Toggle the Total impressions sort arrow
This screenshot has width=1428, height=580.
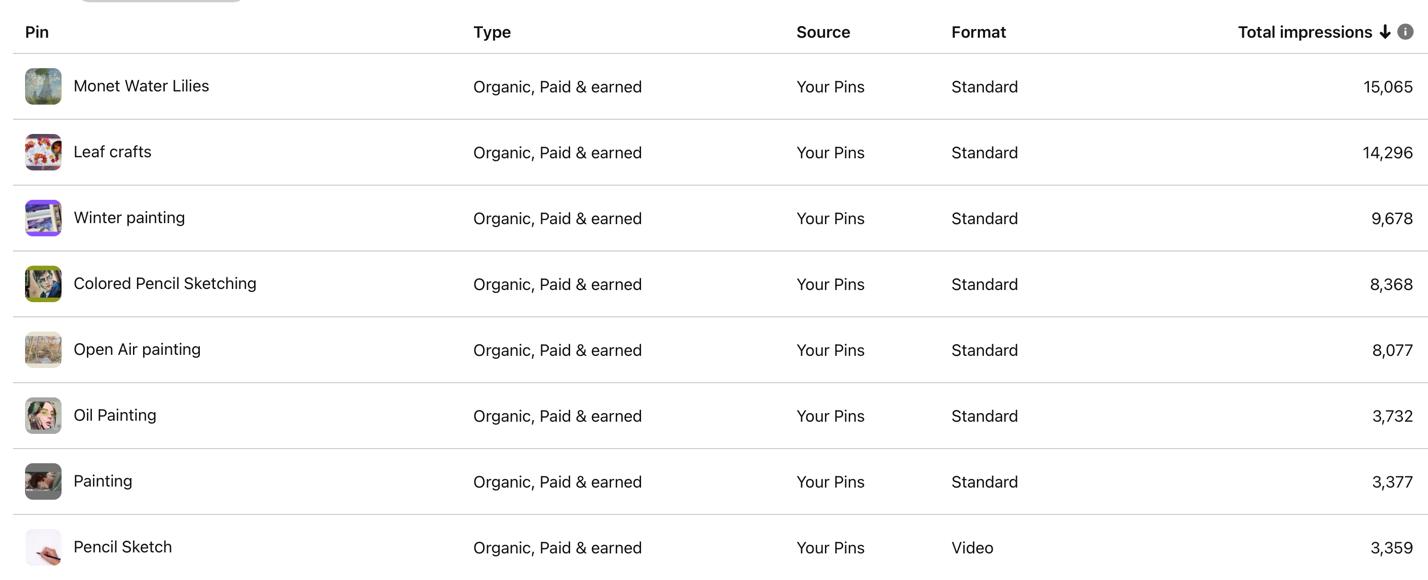(x=1385, y=32)
